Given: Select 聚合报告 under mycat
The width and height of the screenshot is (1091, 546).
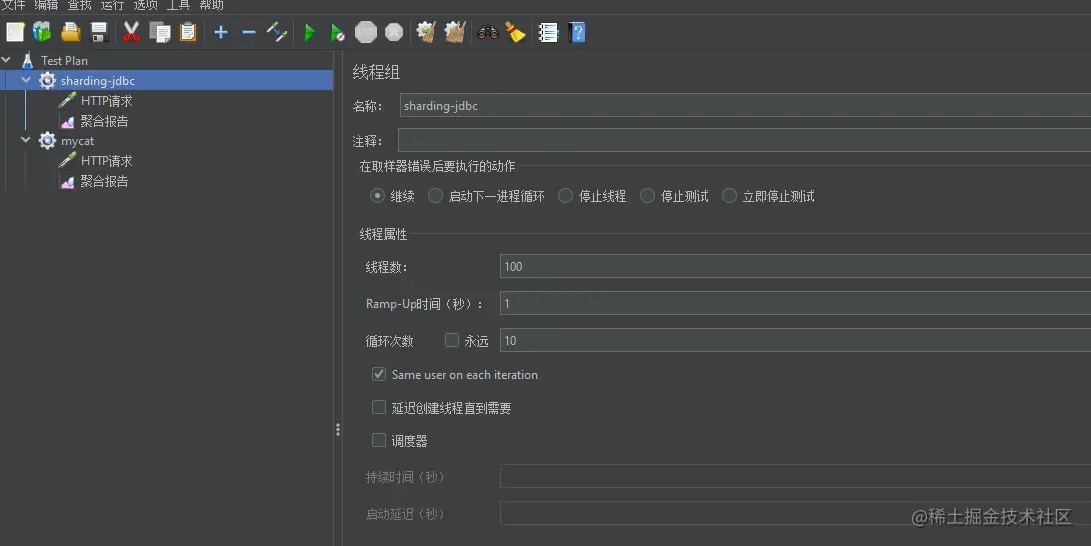Looking at the screenshot, I should pos(104,181).
